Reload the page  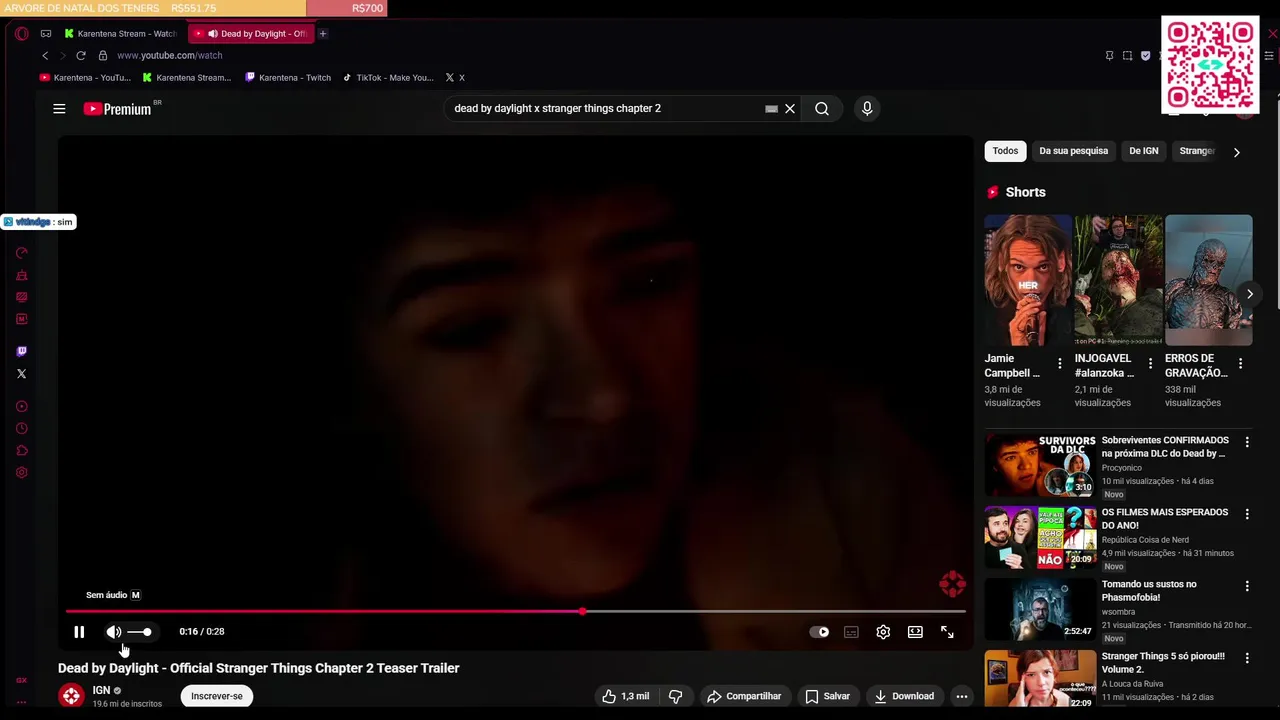(x=81, y=56)
